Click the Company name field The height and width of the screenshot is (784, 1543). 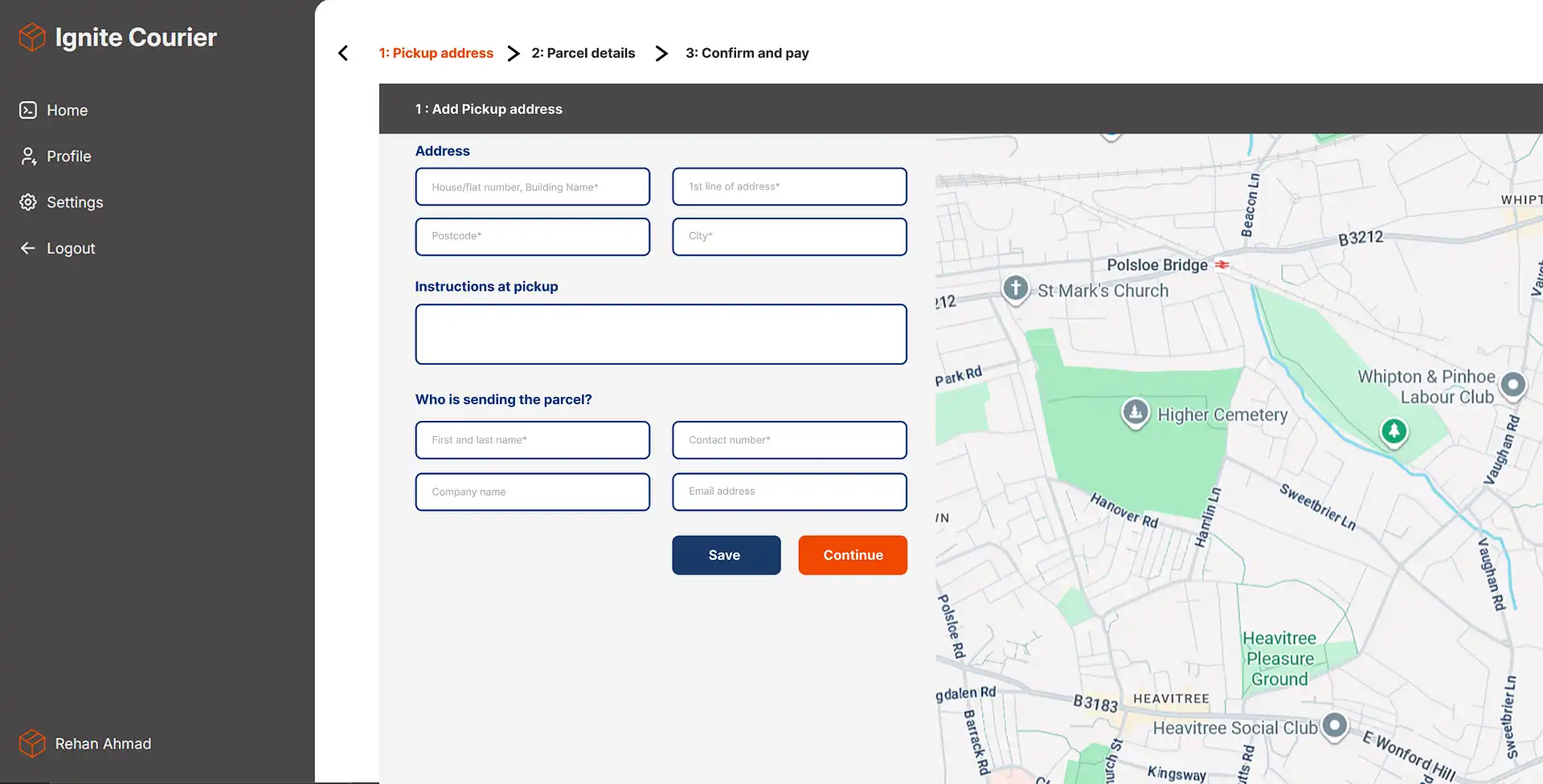pyautogui.click(x=533, y=492)
